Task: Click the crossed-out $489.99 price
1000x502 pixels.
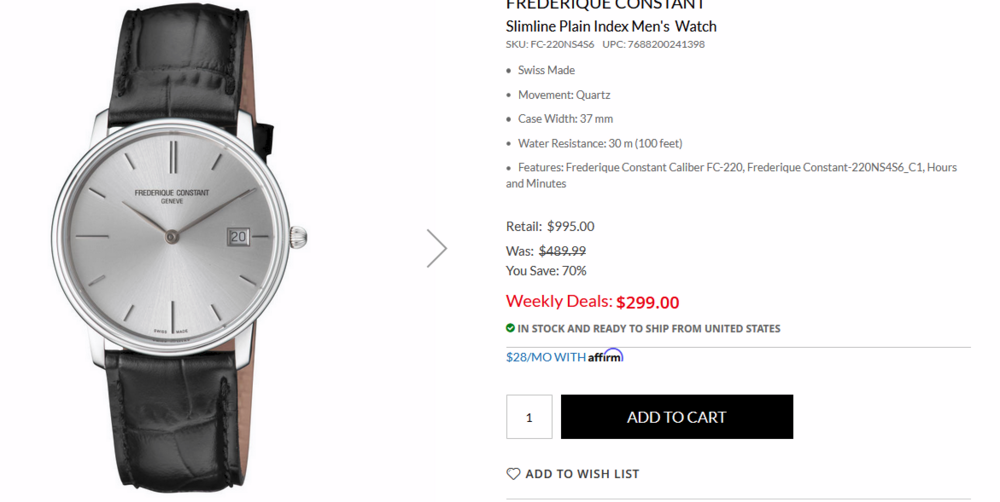Action: point(562,251)
